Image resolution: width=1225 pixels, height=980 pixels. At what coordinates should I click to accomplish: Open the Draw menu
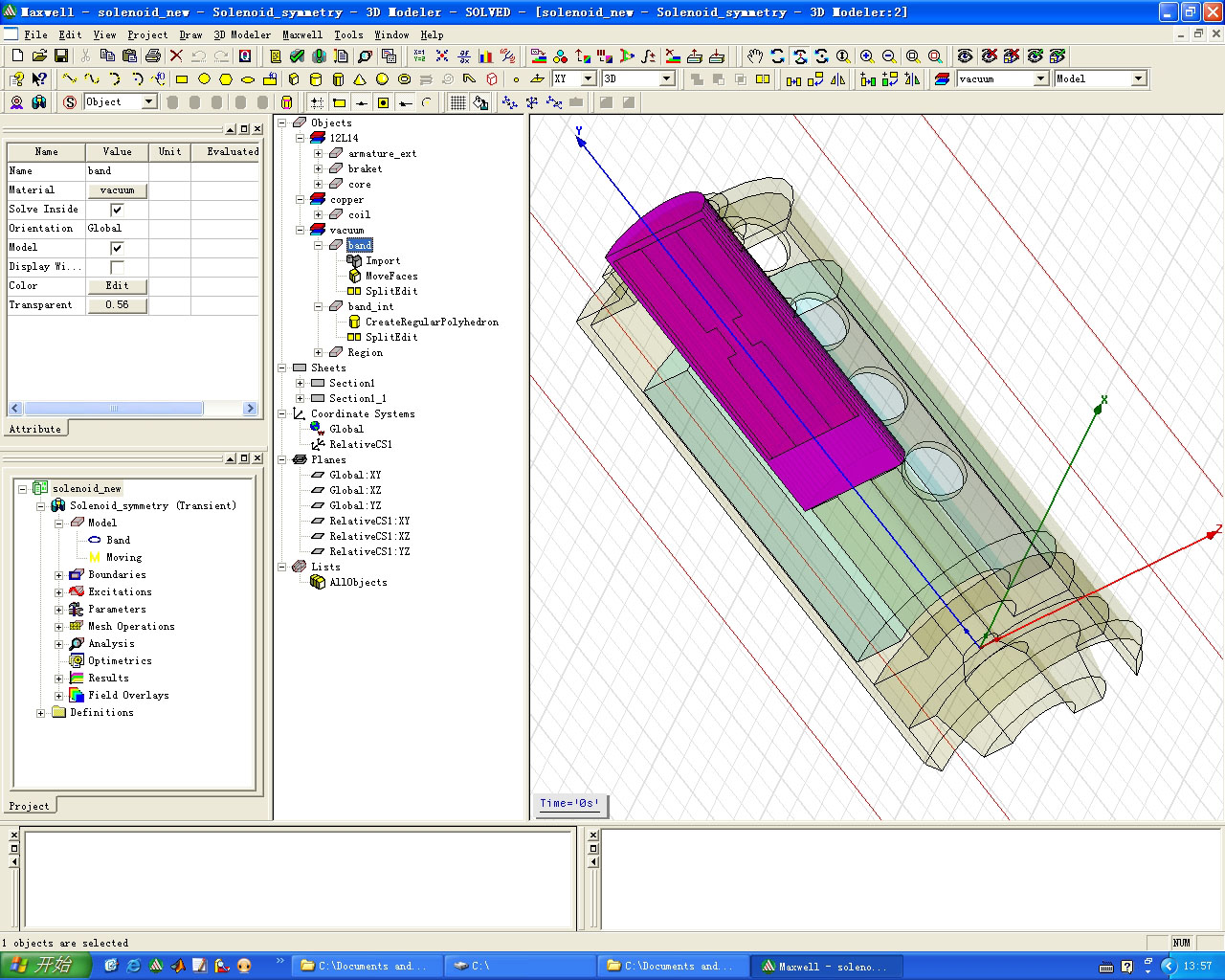coord(190,34)
